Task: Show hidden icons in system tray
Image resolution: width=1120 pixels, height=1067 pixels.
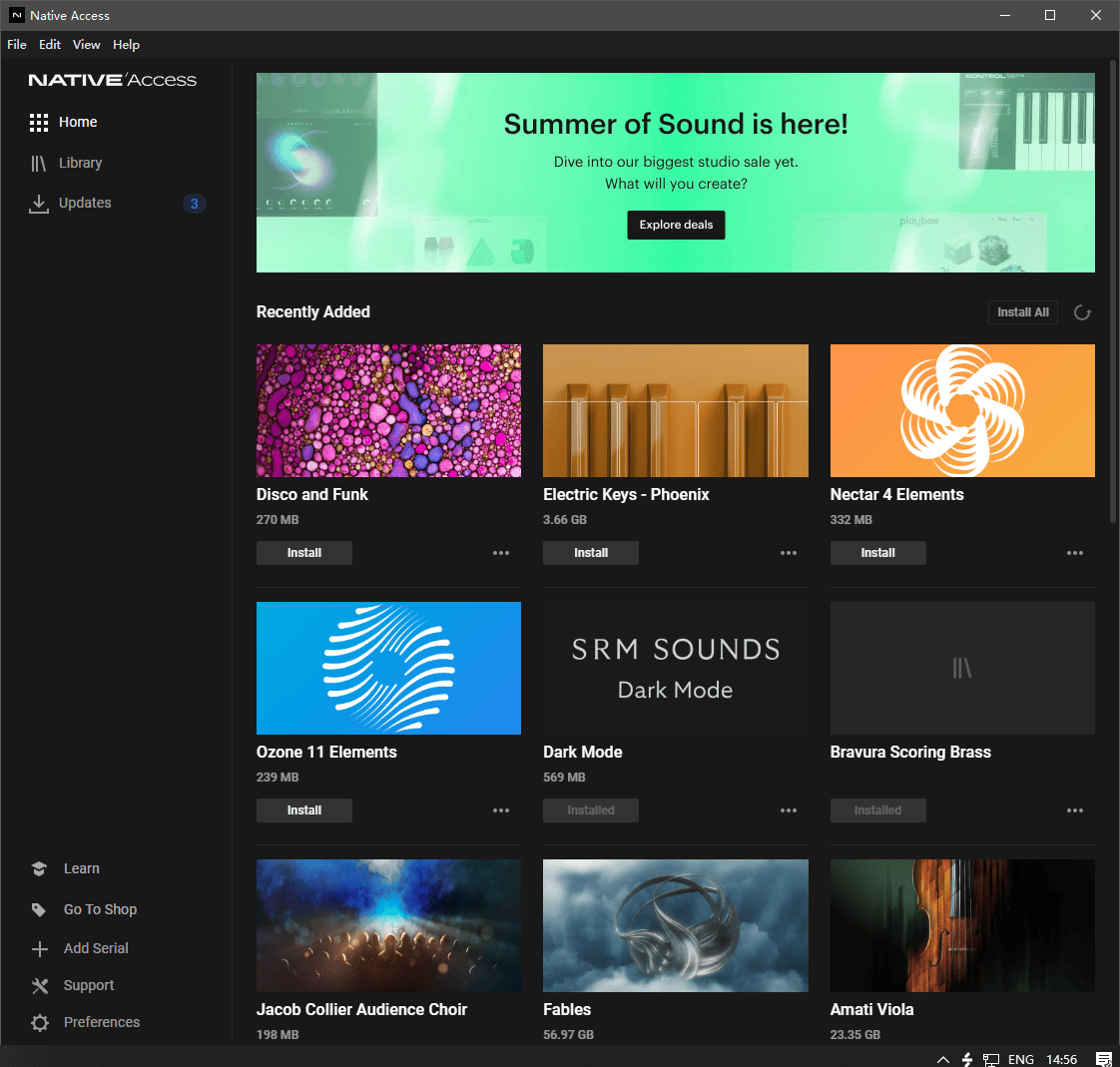Action: 943,1060
